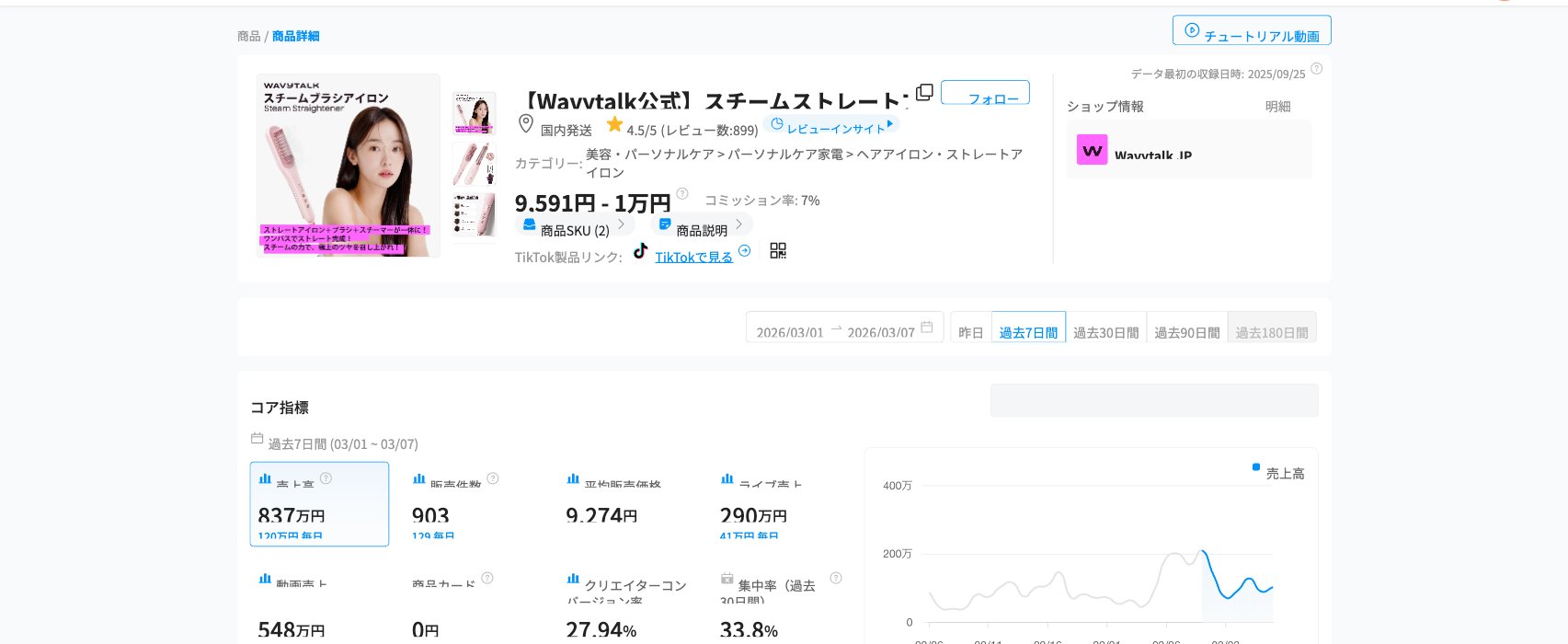Image resolution: width=1568 pixels, height=644 pixels.
Task: Click the help icon on the 売上高 card
Action: click(326, 478)
